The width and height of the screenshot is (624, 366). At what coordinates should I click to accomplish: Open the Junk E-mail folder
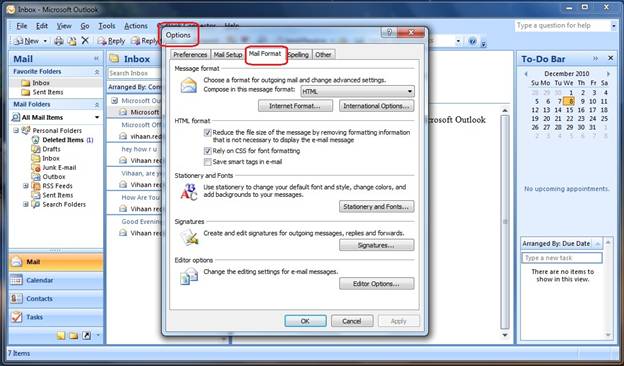pyautogui.click(x=59, y=167)
